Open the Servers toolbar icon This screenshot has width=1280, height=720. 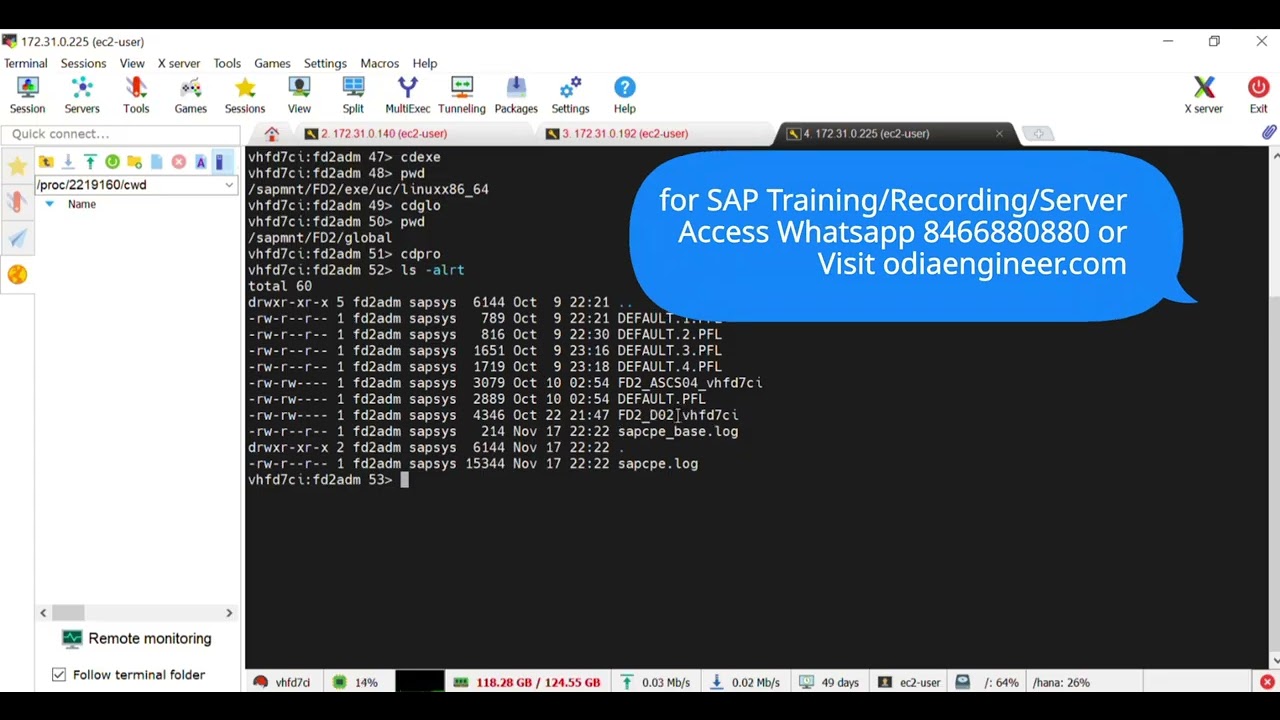click(x=82, y=96)
